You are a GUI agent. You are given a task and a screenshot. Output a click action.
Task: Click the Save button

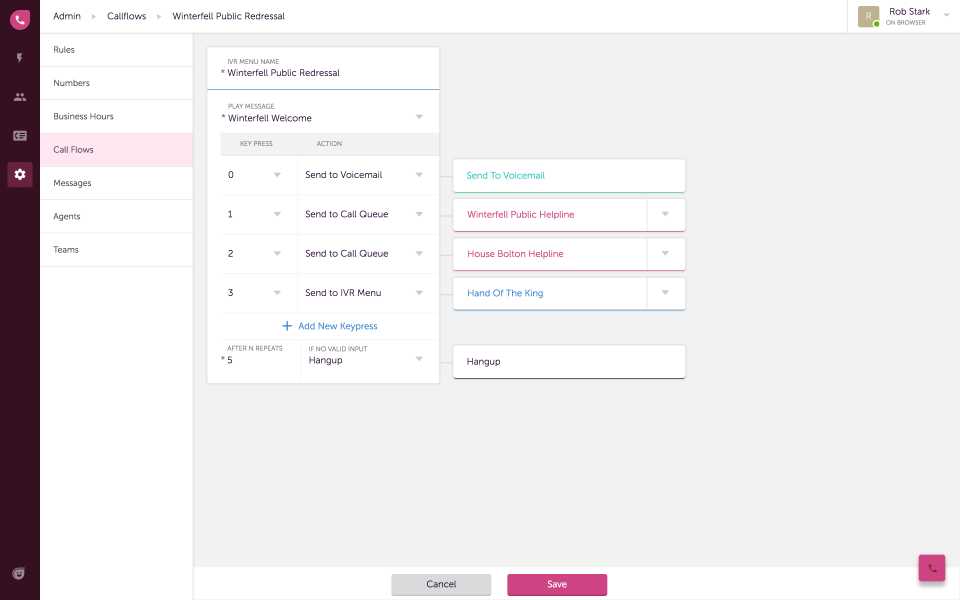coord(557,584)
